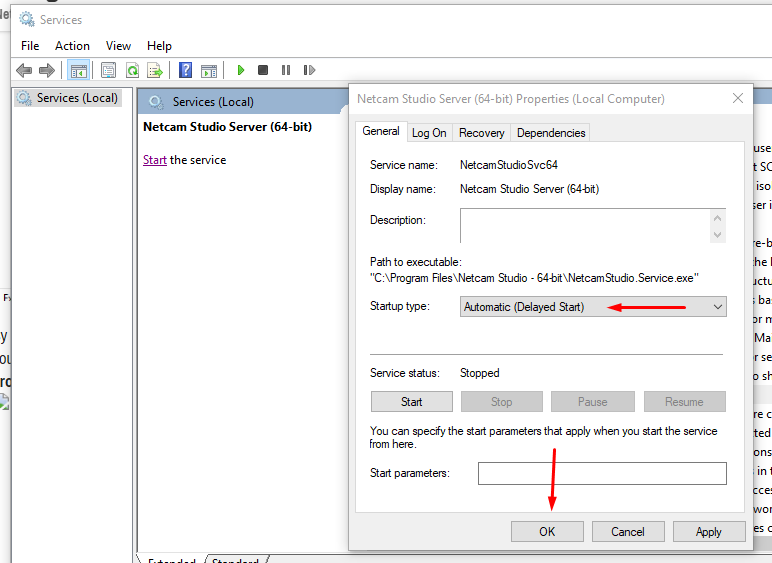Click the Display name value in Properties
Viewport: 772px width, 563px height.
coord(529,189)
